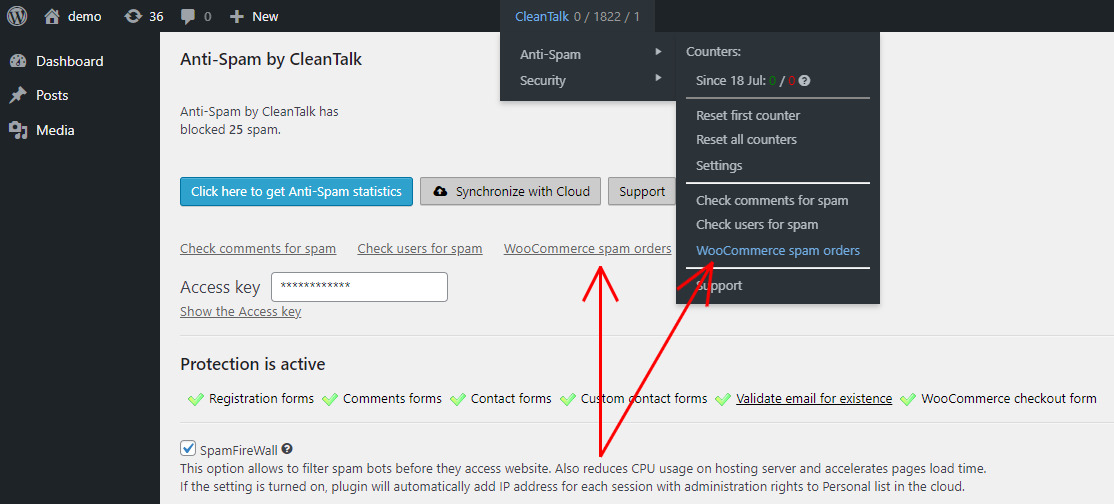
Task: Open Media library in the sidebar
Action: 55,130
